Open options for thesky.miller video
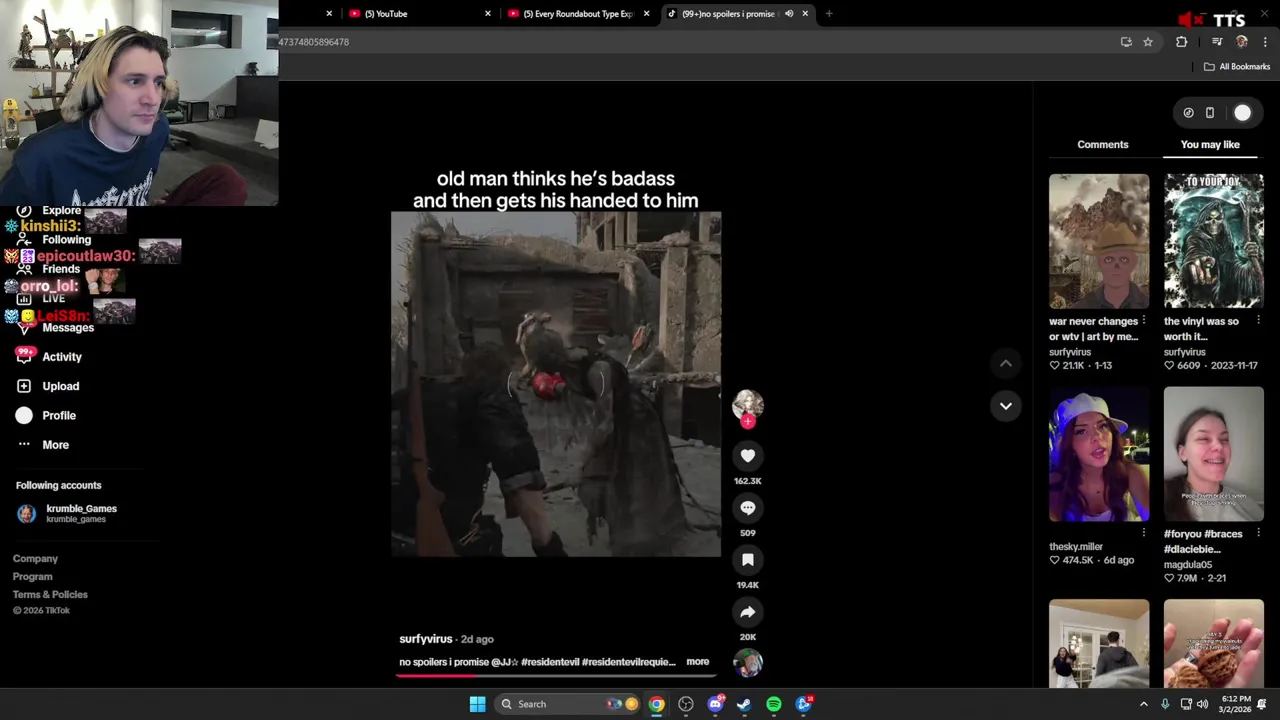 (x=1143, y=533)
